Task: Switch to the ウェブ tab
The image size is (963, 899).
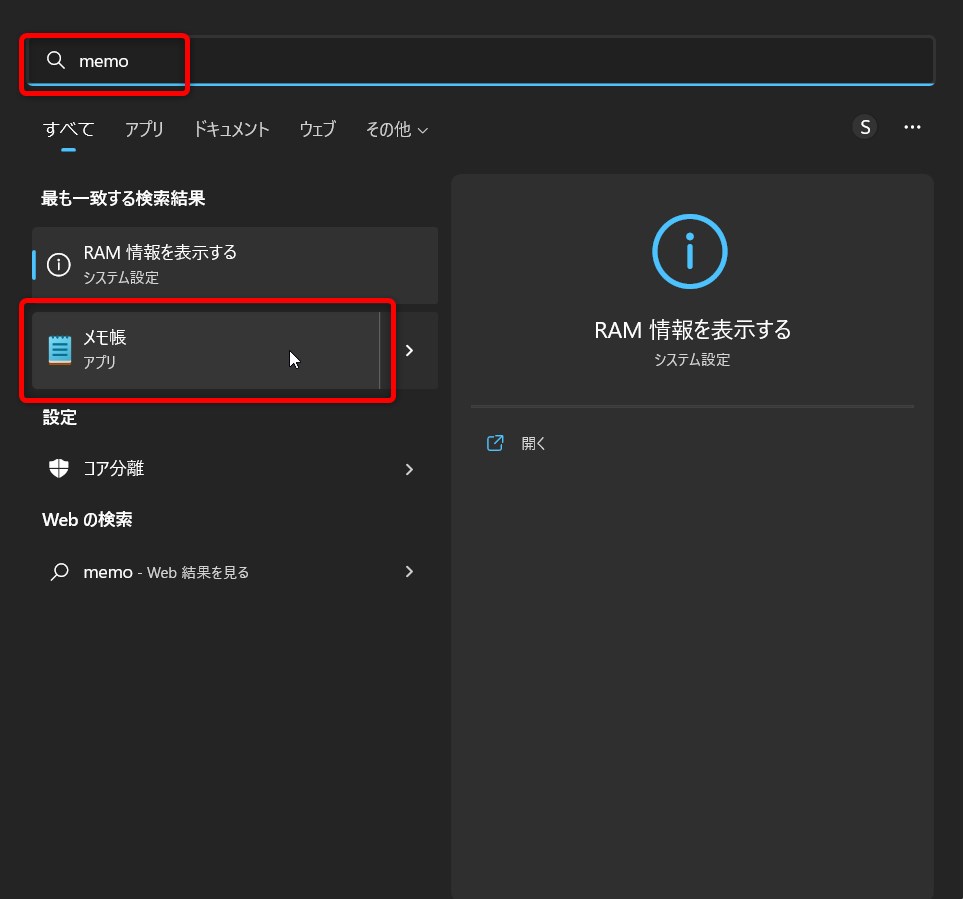Action: (x=318, y=129)
